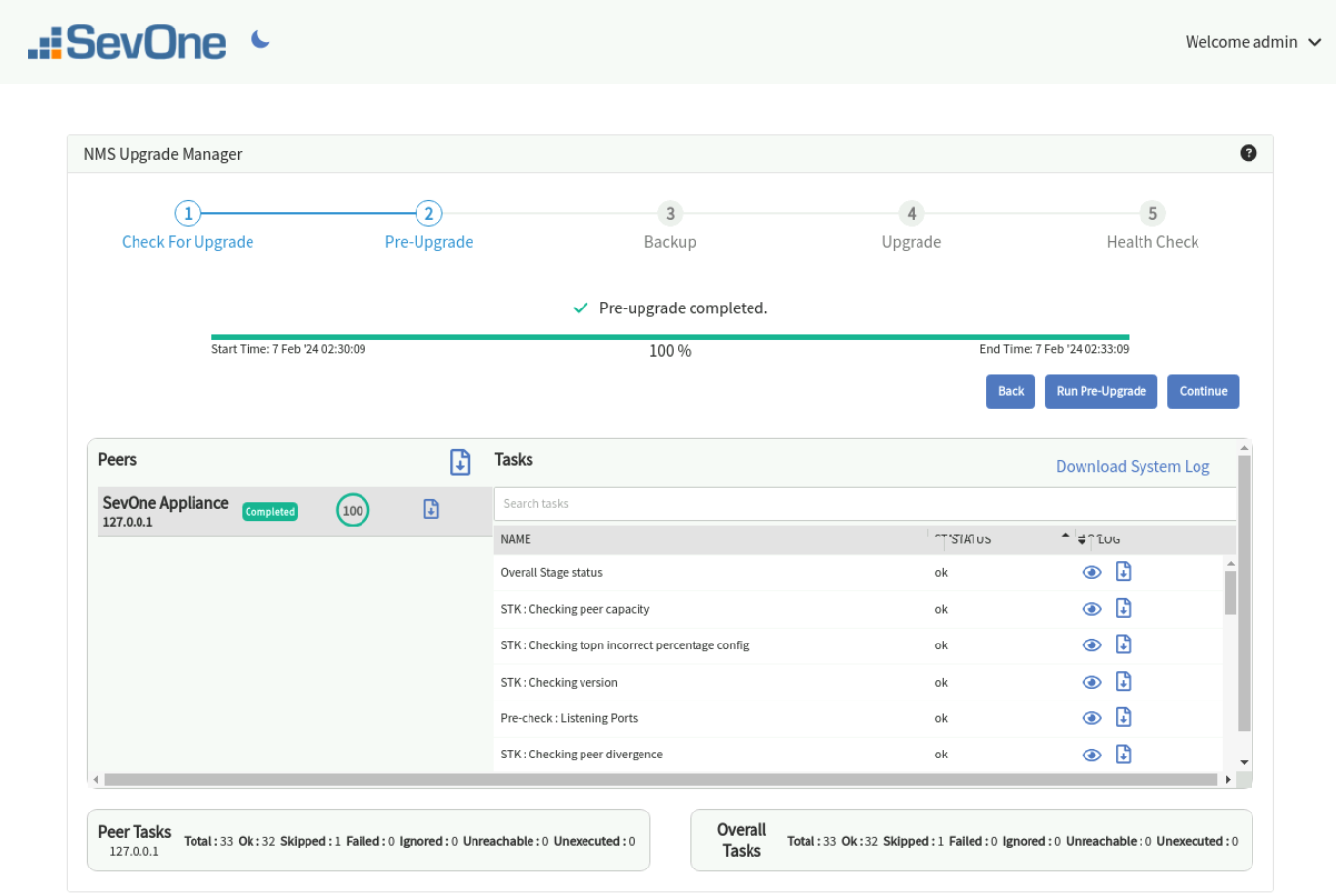
Task: Open Download System Log link
Action: tap(1133, 466)
